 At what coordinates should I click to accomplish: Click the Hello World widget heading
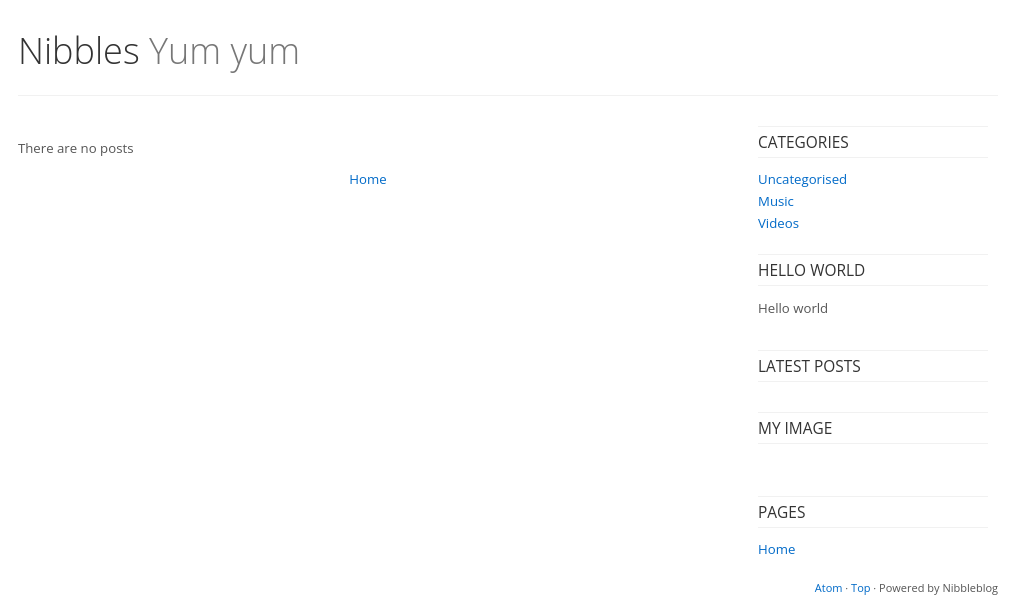tap(811, 270)
